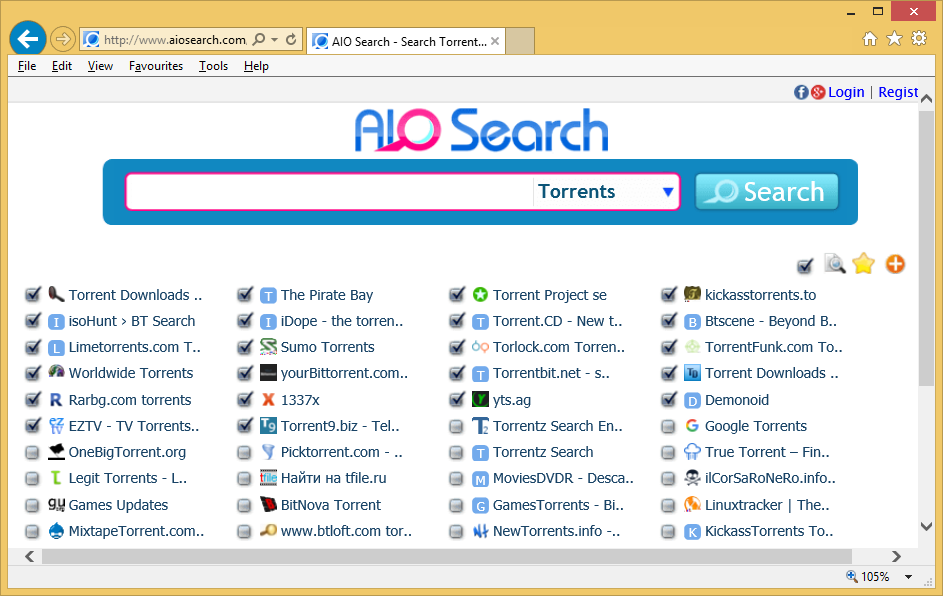Close the AIO Search tab

495,41
